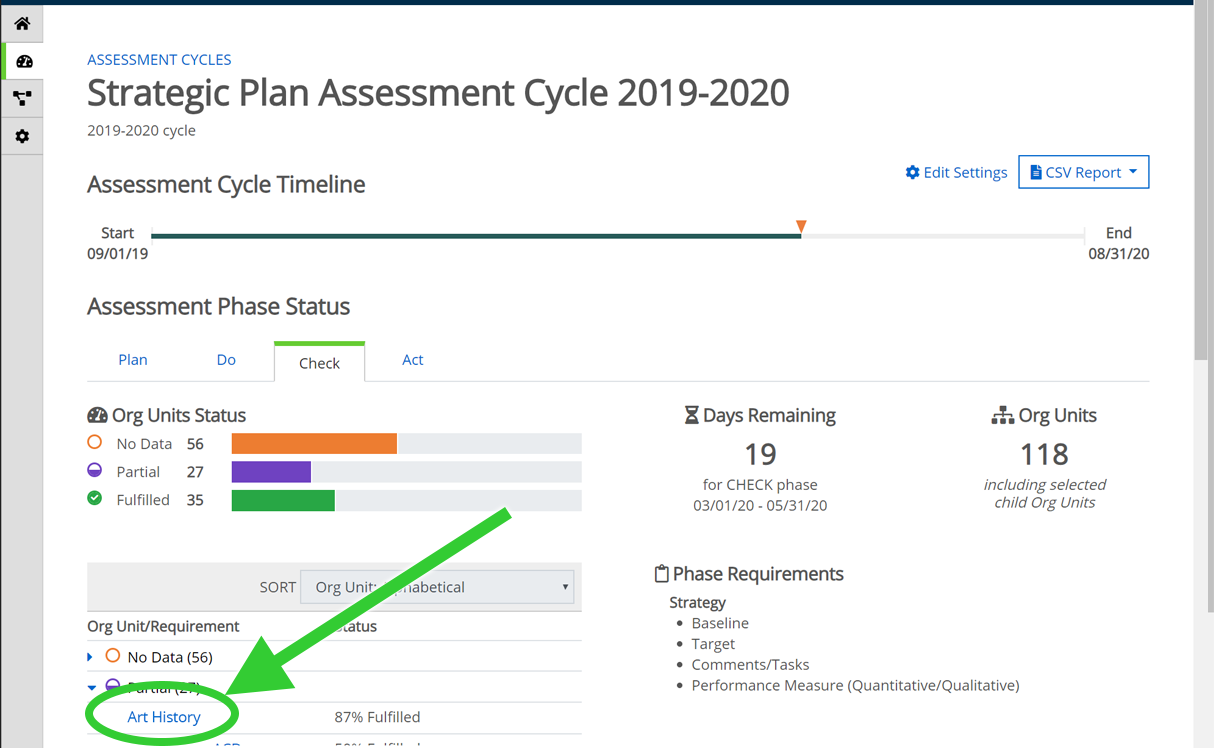
Task: Click the No Data circle status icon
Action: point(95,442)
